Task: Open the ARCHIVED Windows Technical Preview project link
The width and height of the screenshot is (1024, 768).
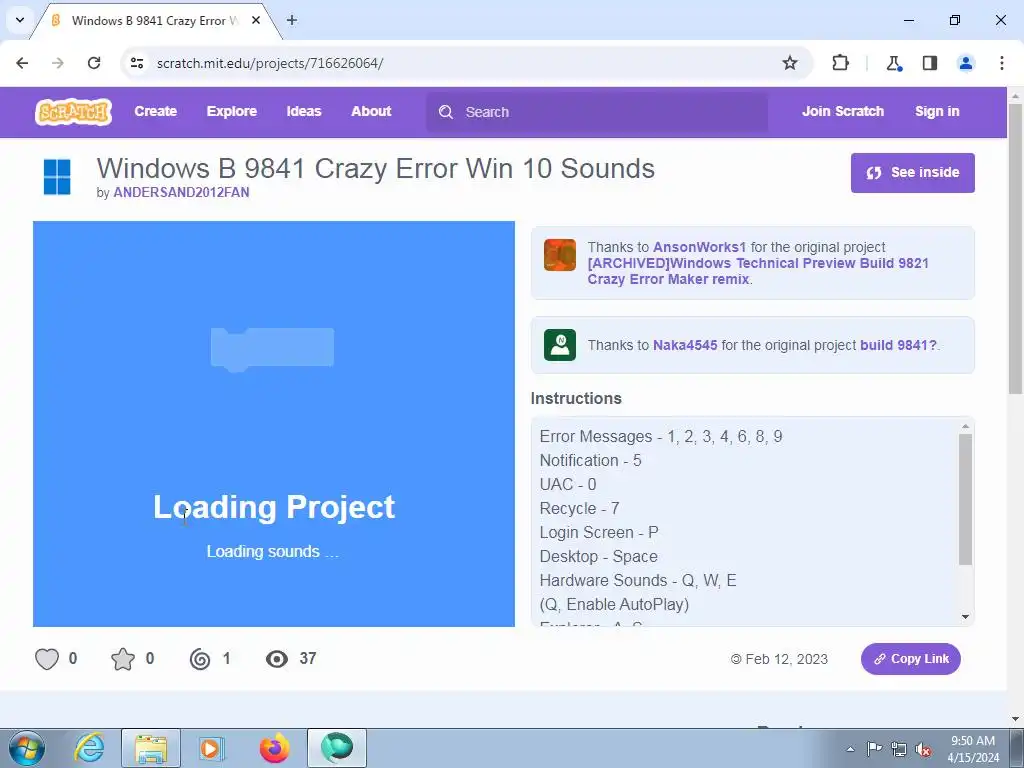Action: (758, 271)
